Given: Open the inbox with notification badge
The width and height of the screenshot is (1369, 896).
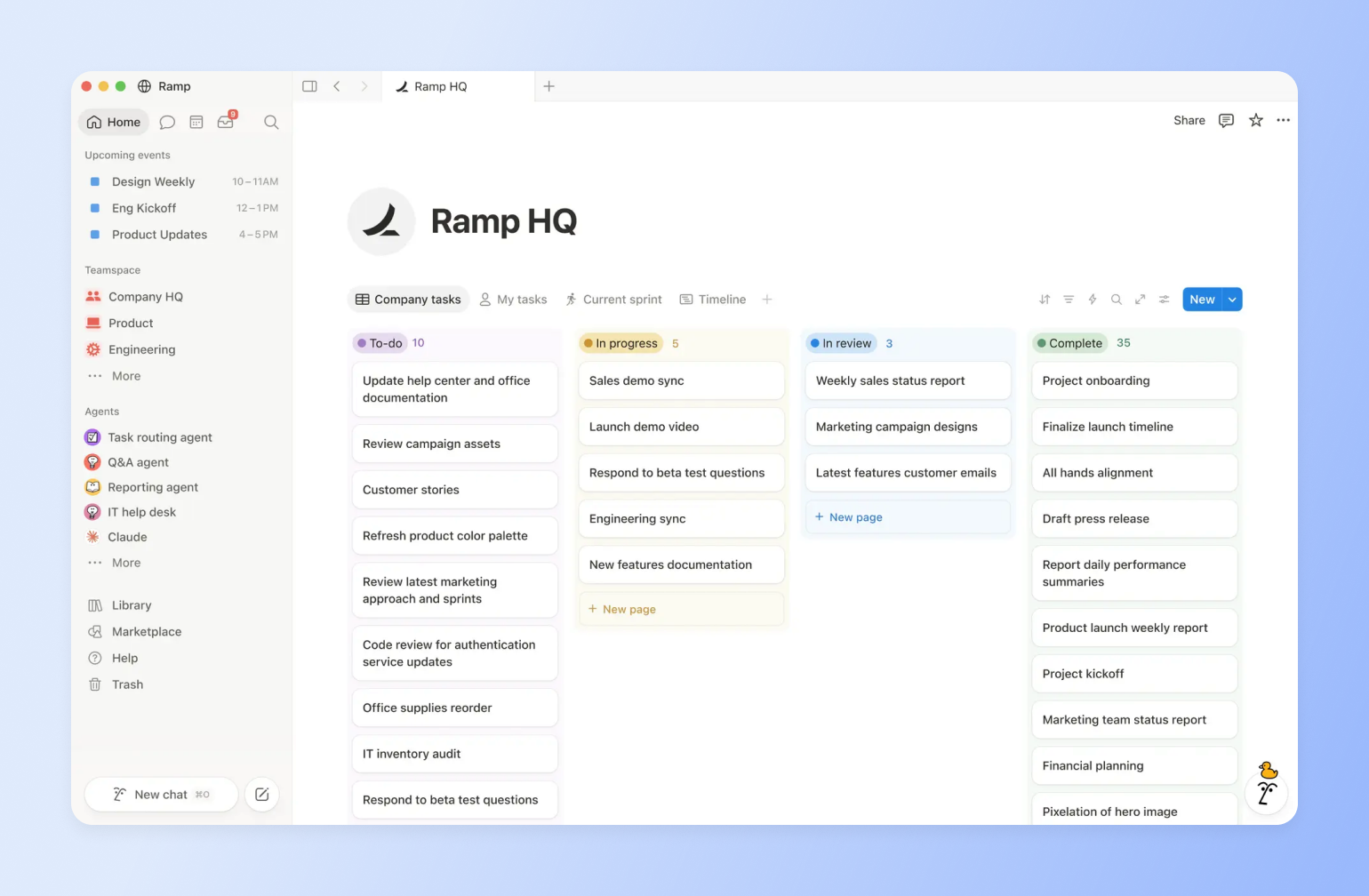Looking at the screenshot, I should (227, 121).
